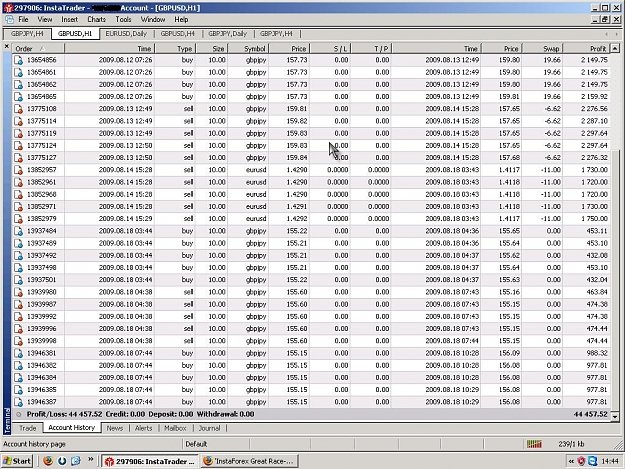Click order icon for order 13946387
The image size is (625, 469).
click(x=18, y=402)
